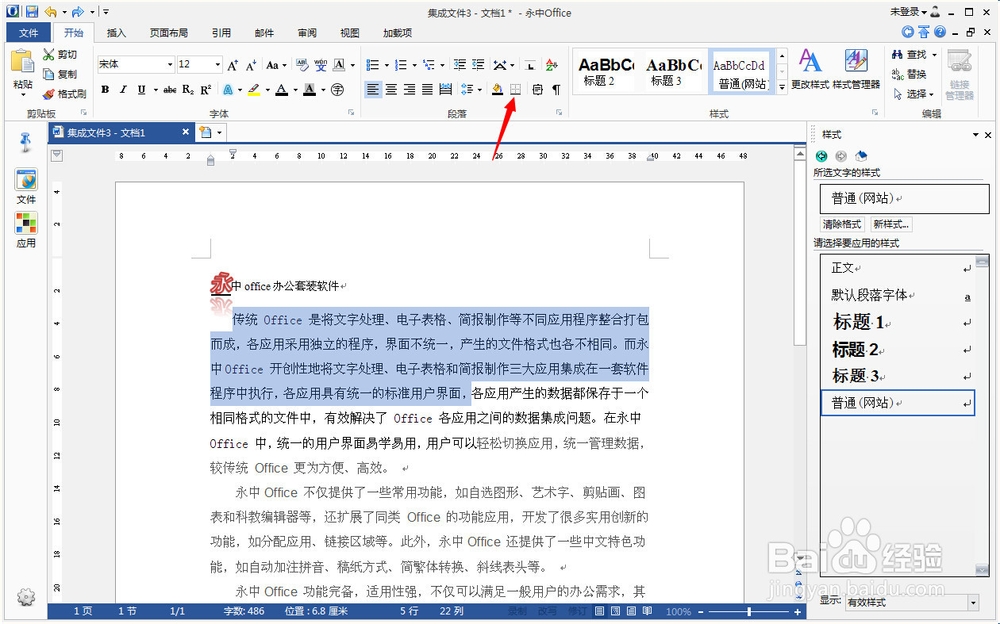Align paragraph left

coord(372,89)
